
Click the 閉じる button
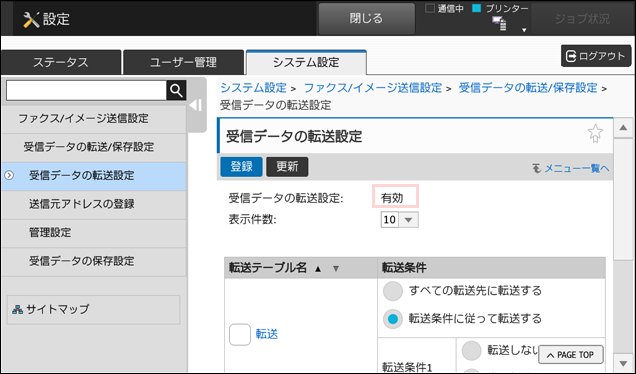point(366,19)
